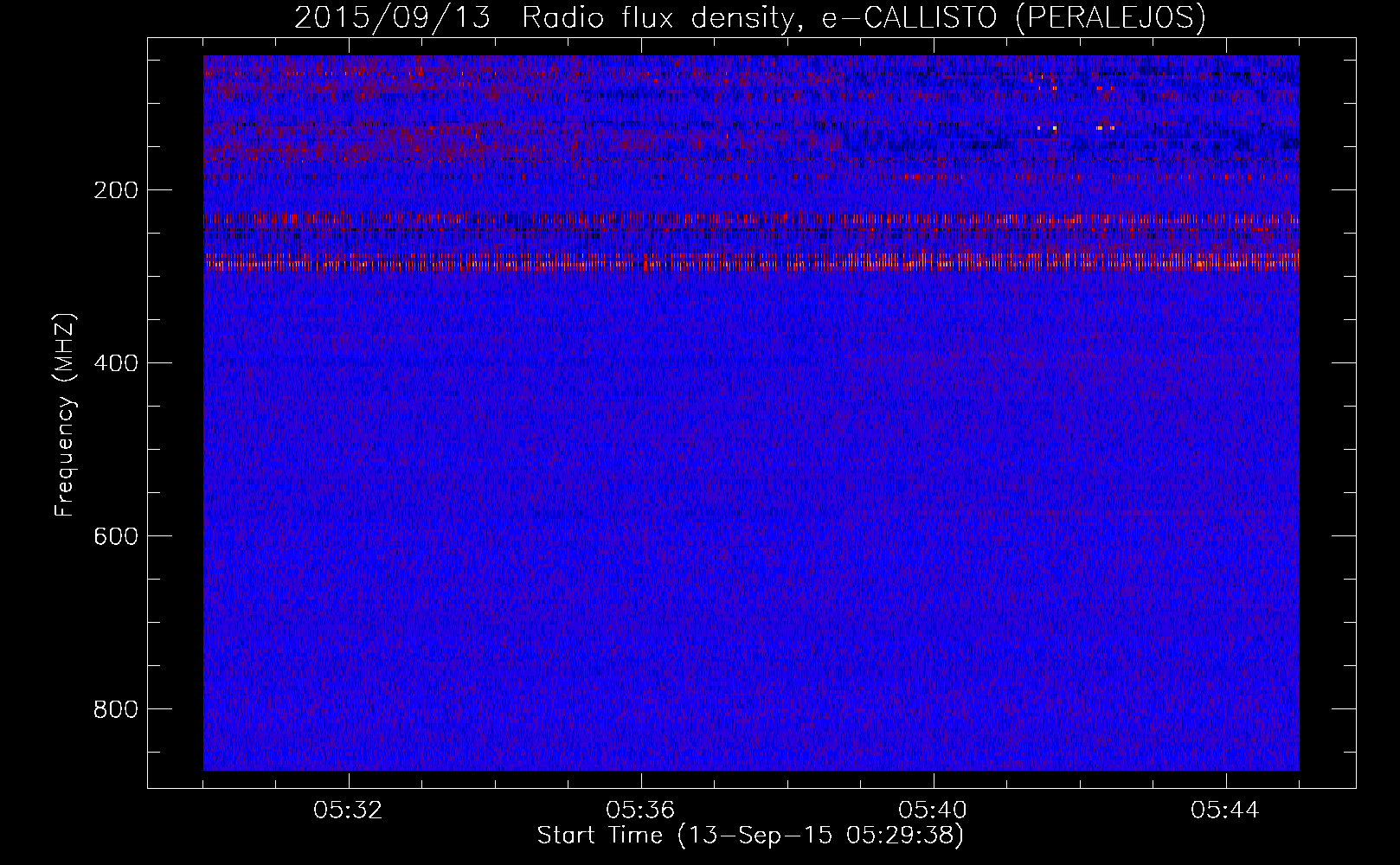Click the 'Start Time (13-Sep-15 05:29:38)' axis label
The width and height of the screenshot is (1400, 865).
click(750, 836)
